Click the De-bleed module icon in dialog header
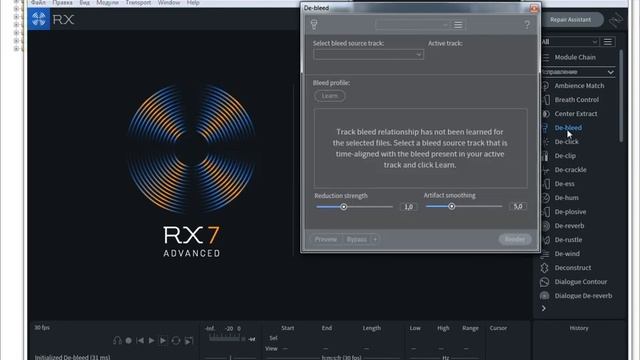 (x=314, y=24)
